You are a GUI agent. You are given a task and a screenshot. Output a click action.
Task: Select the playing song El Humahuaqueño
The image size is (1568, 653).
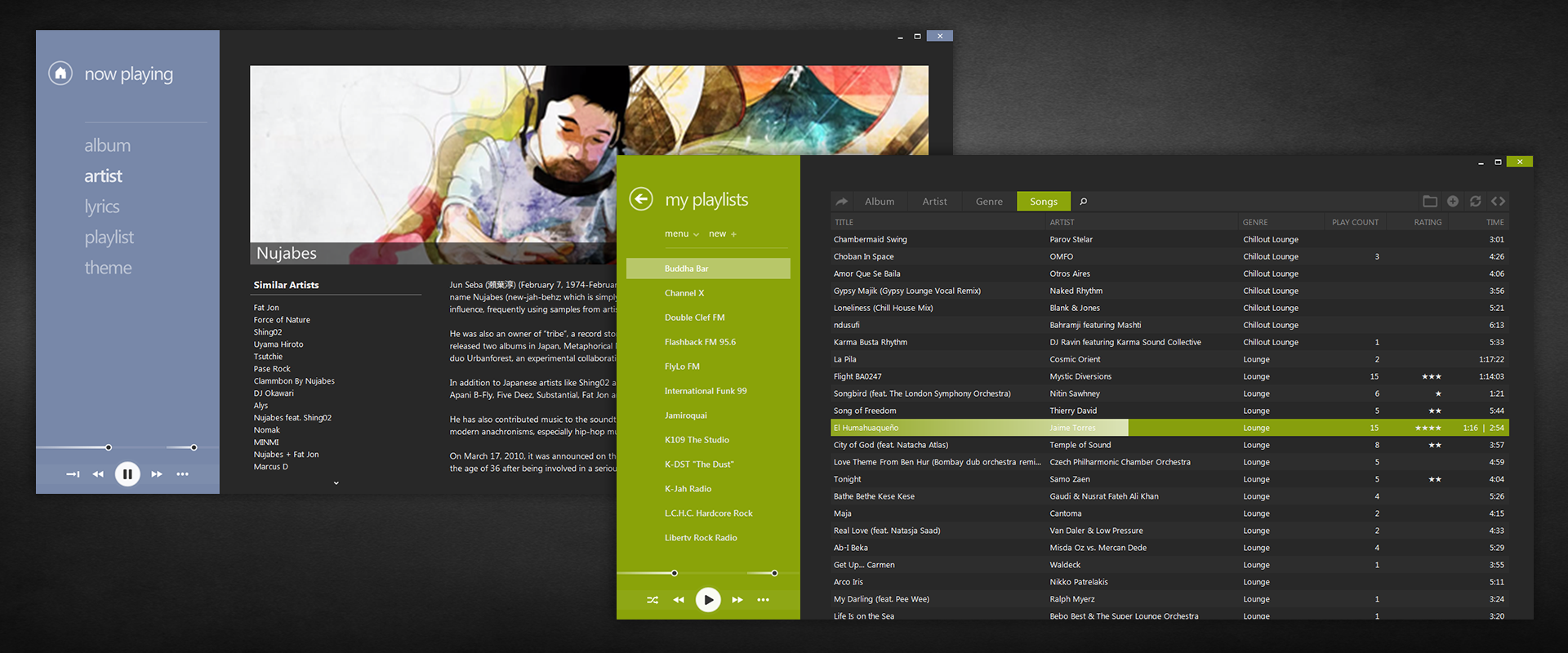1169,428
